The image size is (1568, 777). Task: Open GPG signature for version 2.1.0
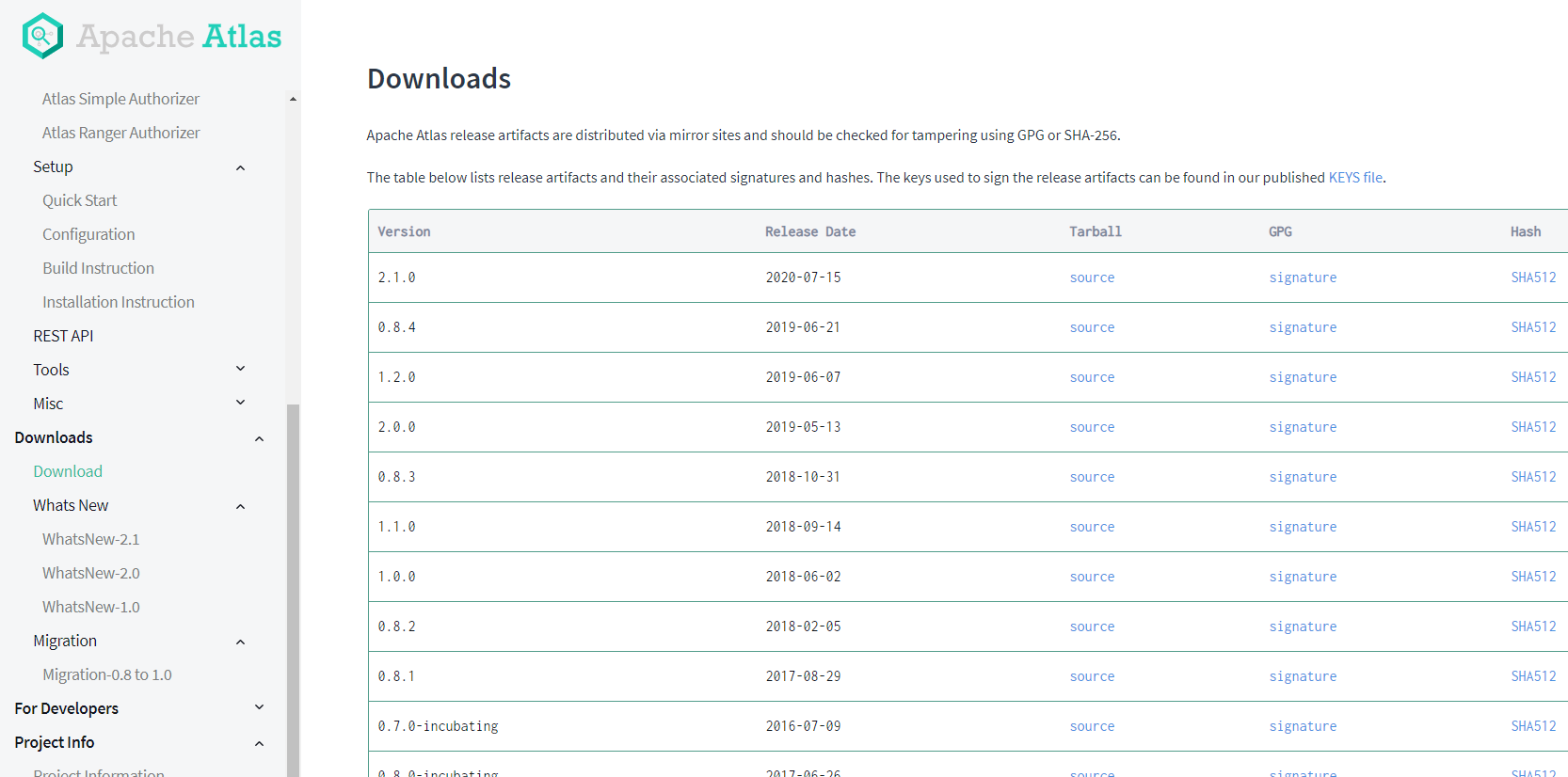tap(1303, 277)
